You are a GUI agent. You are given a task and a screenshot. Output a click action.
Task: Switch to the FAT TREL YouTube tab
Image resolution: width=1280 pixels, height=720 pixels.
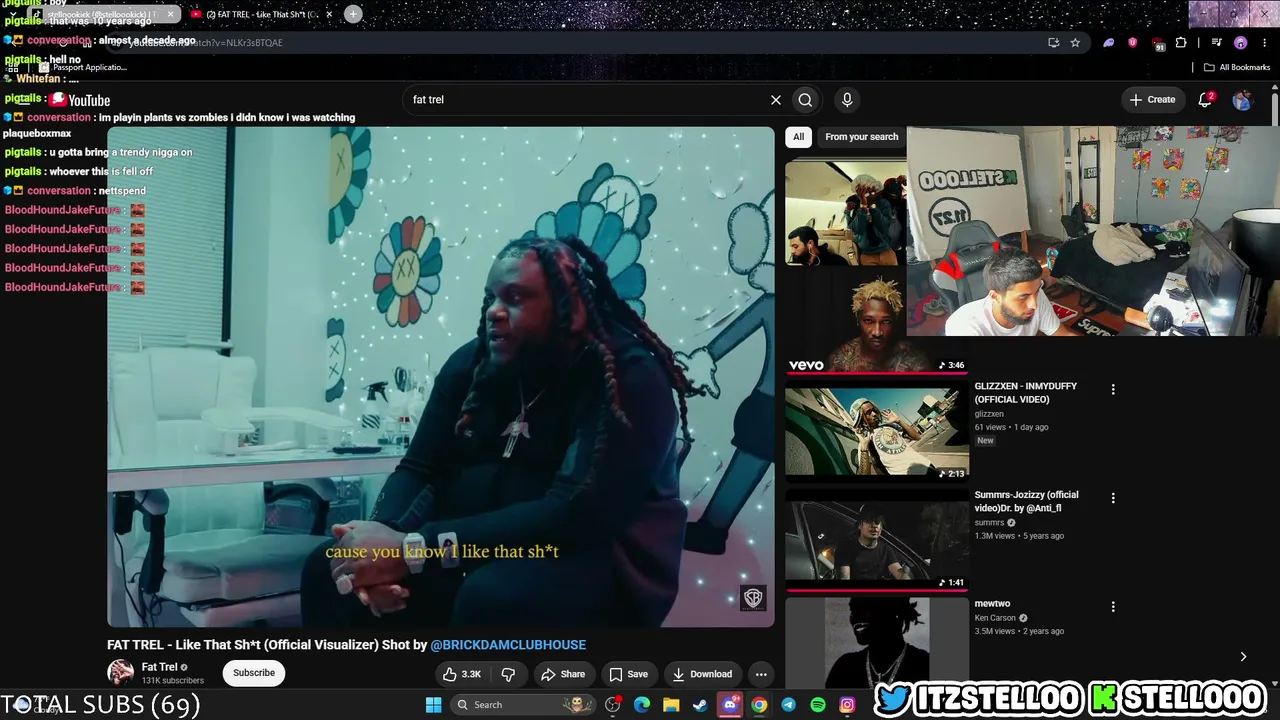coord(262,15)
